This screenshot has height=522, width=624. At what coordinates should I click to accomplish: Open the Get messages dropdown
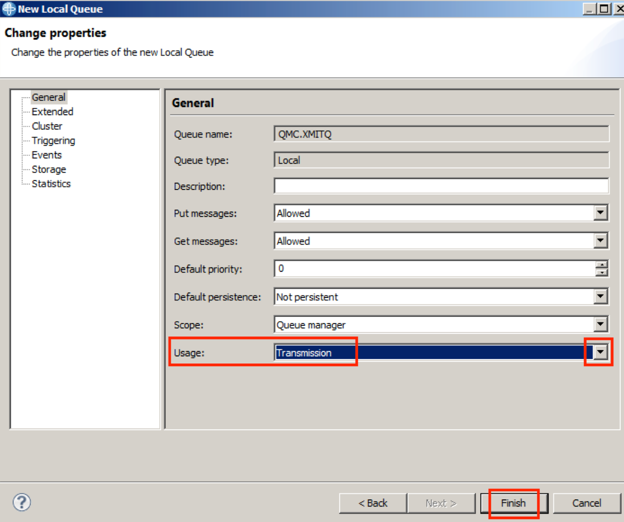tap(601, 241)
